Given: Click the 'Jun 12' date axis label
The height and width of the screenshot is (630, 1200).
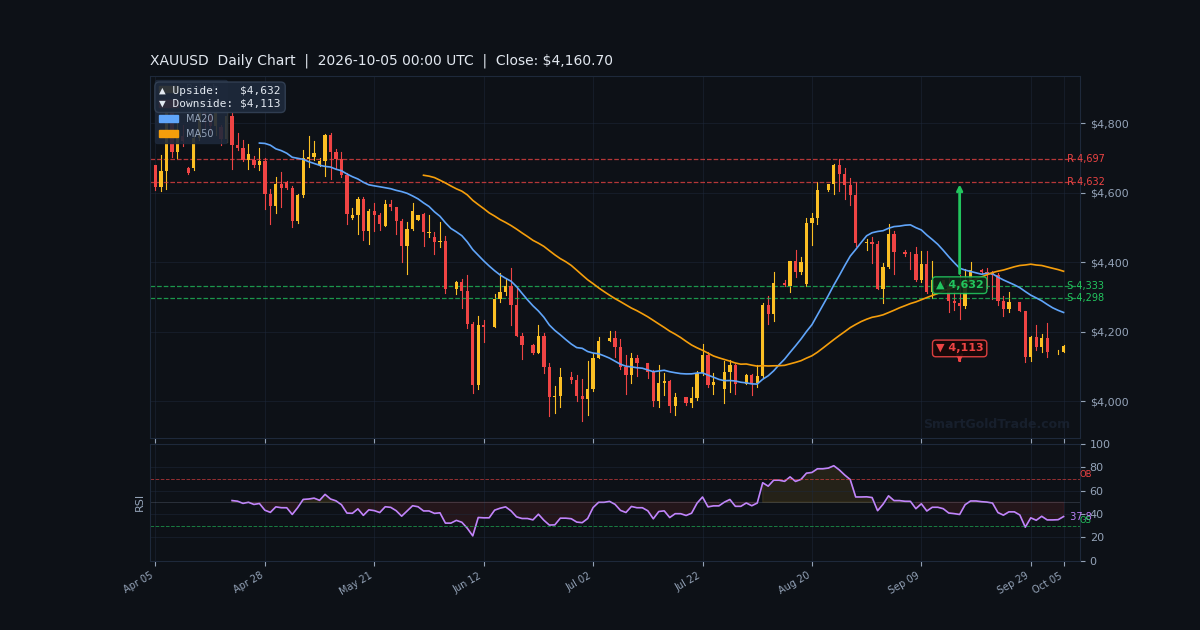Looking at the screenshot, I should pos(468,582).
